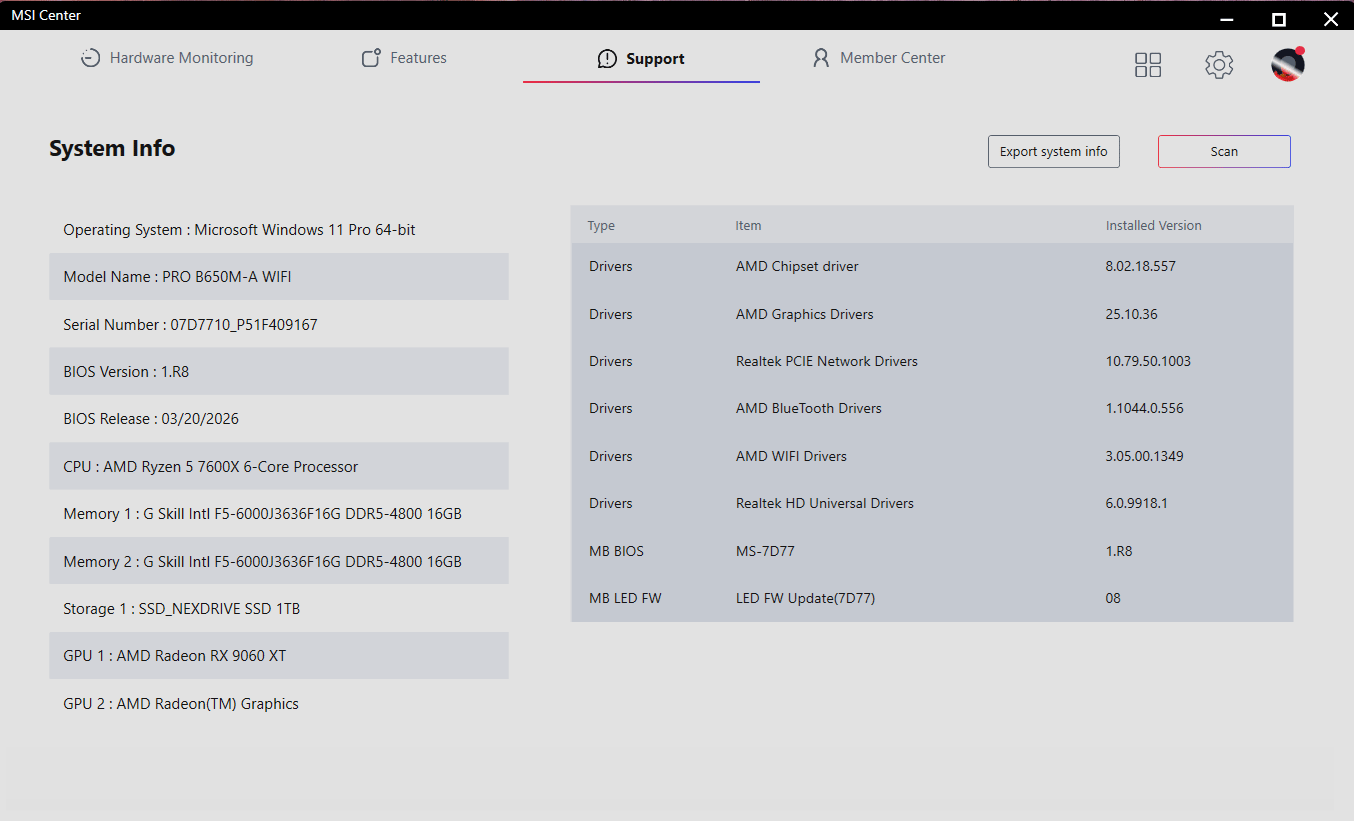Switch to the Hardware Monitoring tab

[167, 58]
